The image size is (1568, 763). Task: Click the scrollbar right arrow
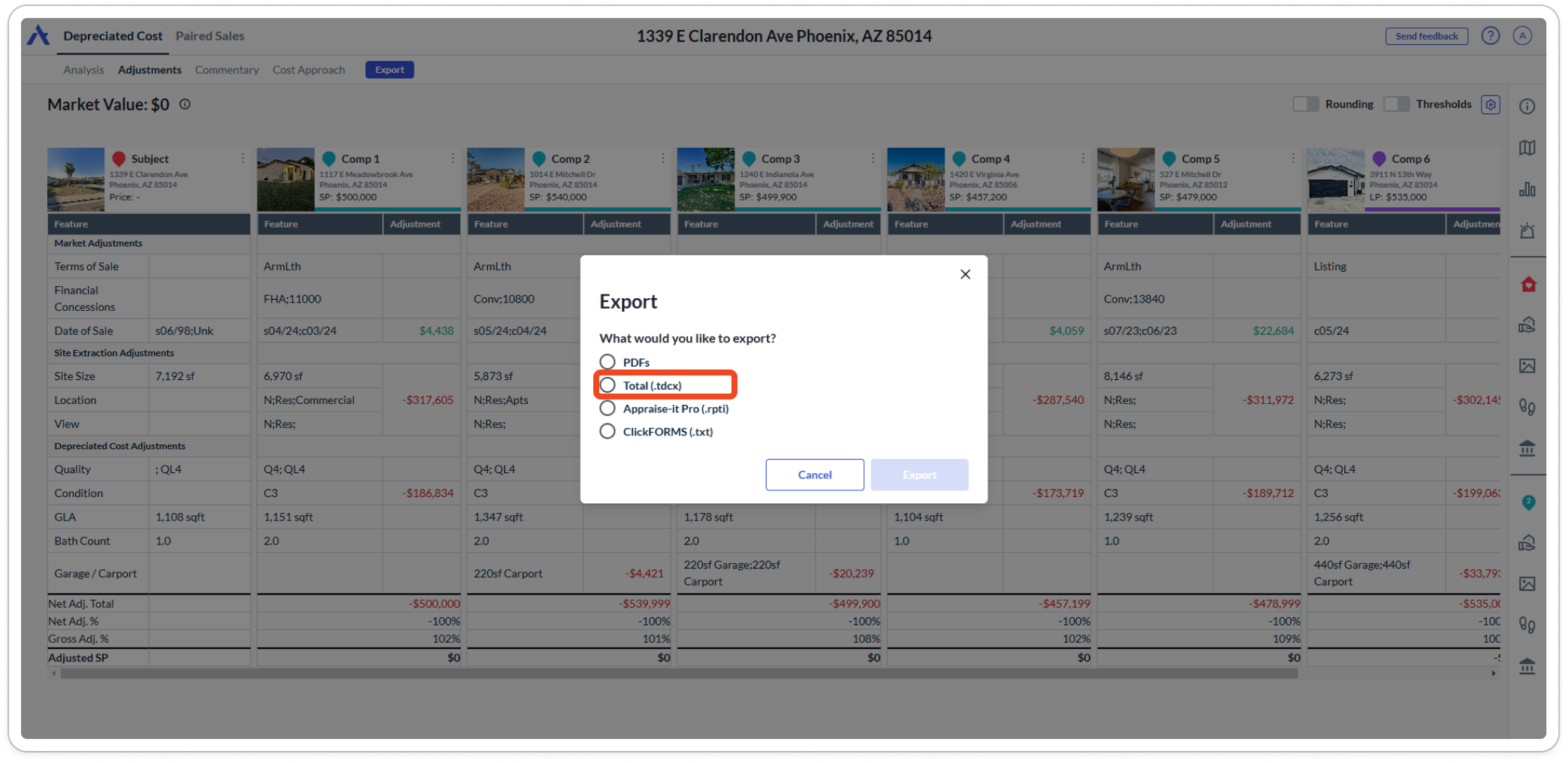(1494, 674)
